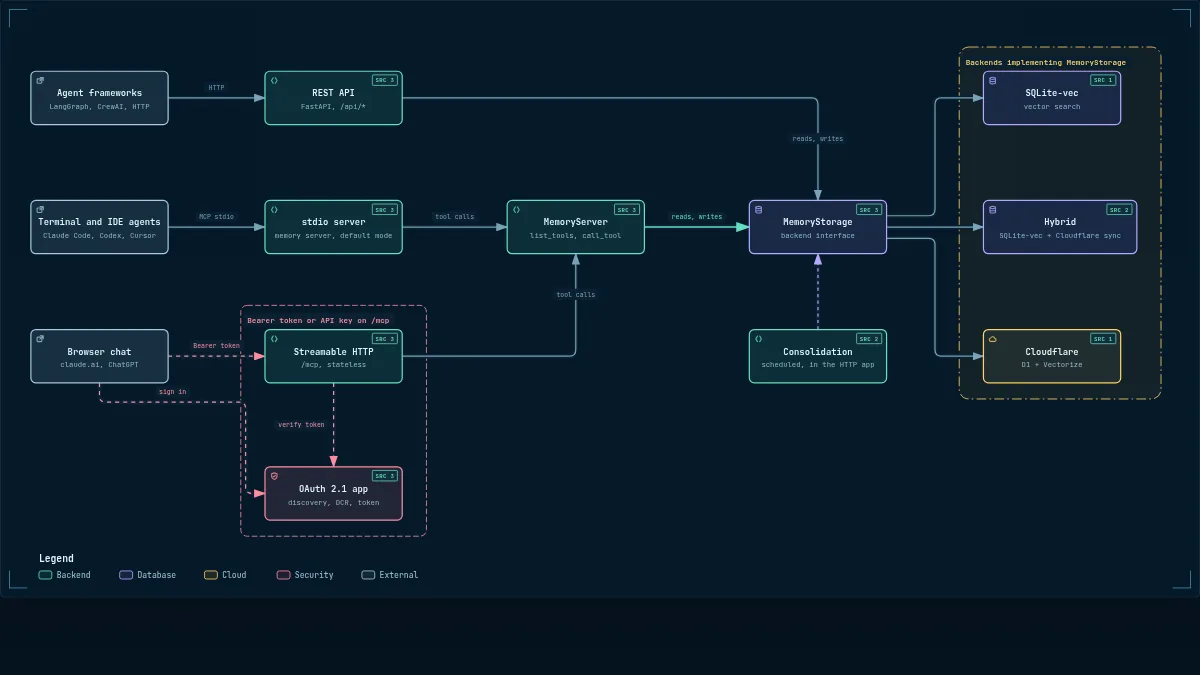Open the SRC badge on REST API node

(x=385, y=80)
